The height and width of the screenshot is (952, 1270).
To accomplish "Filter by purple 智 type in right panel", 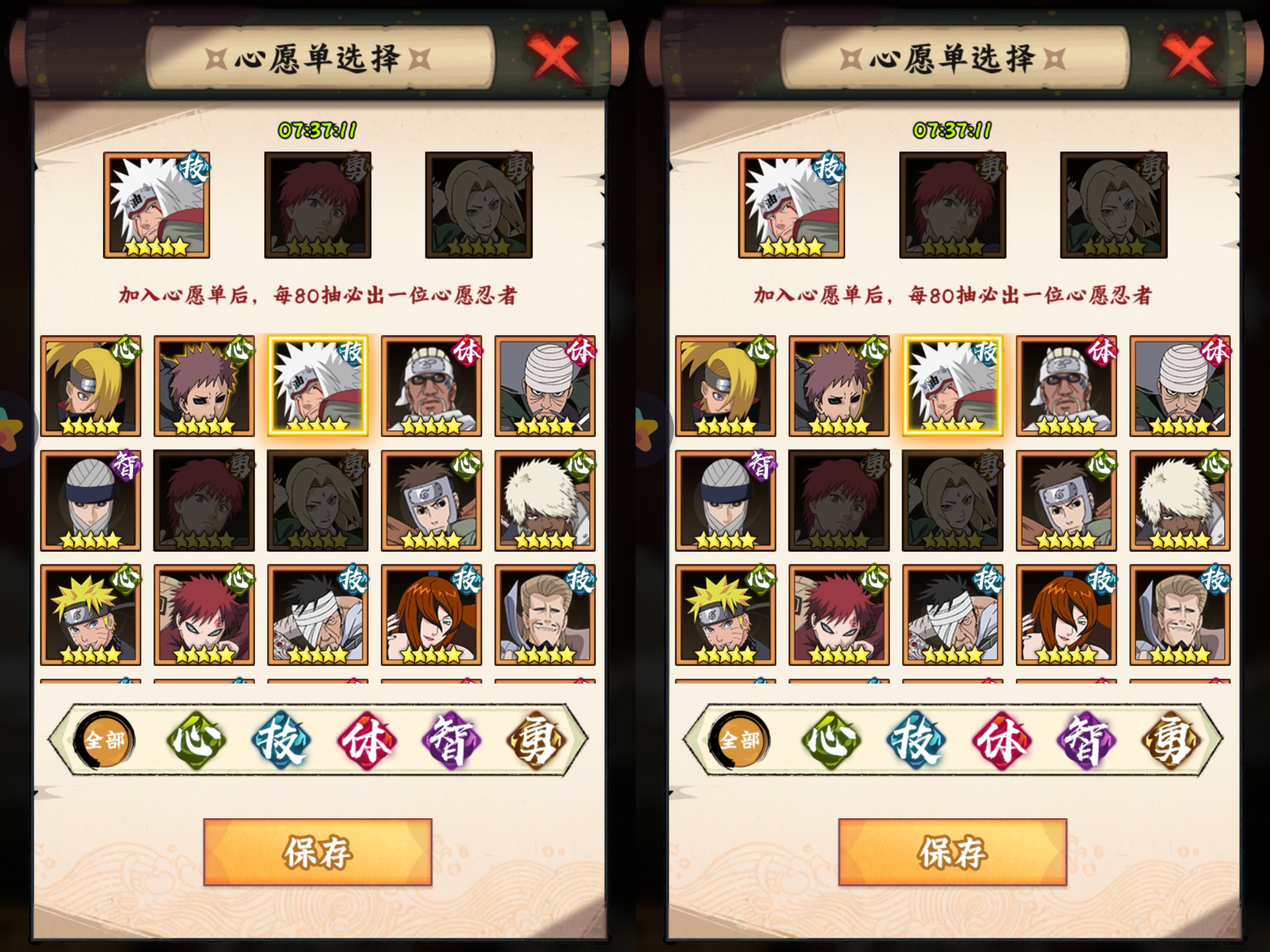I will tap(1086, 740).
